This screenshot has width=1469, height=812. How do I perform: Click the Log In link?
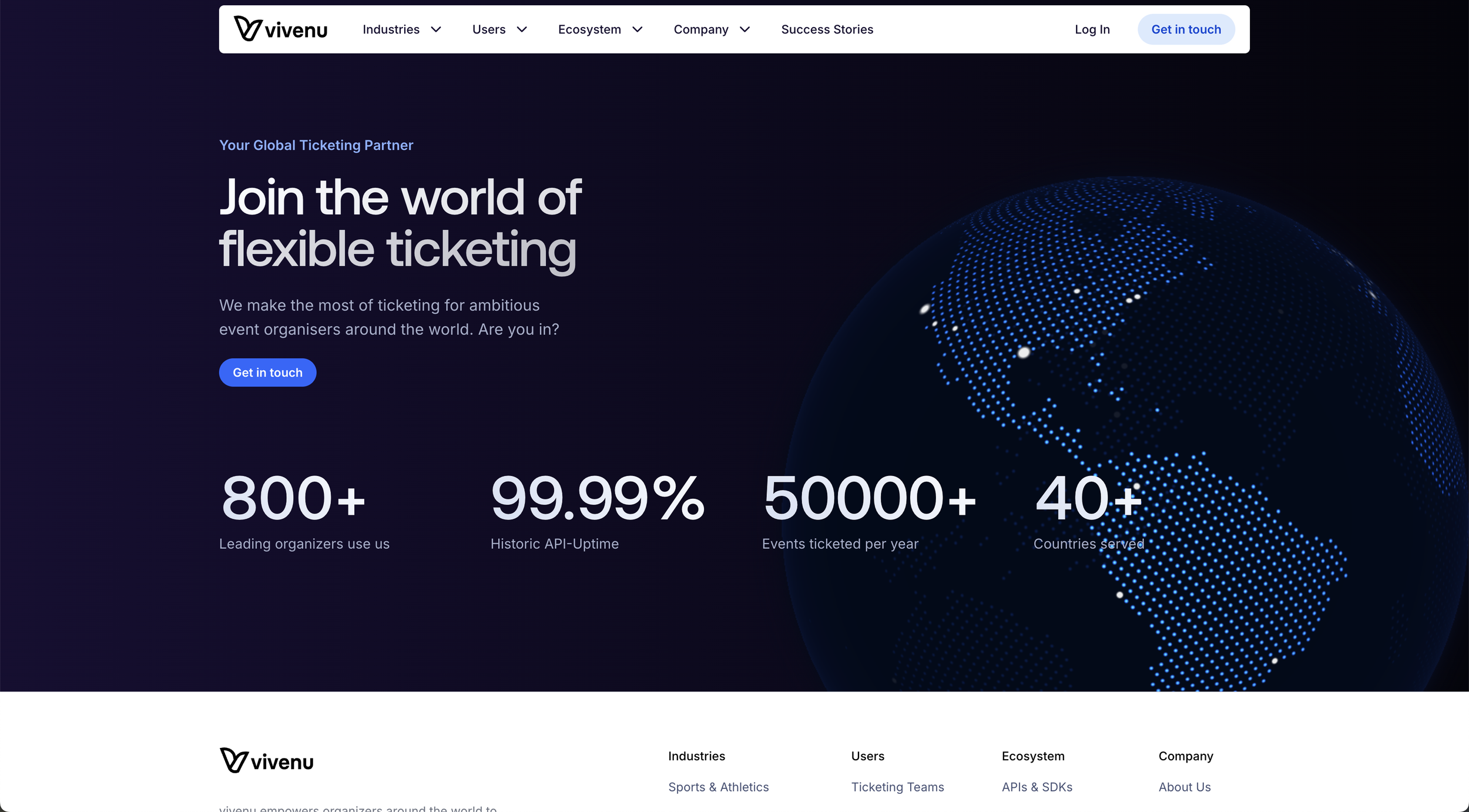click(1092, 29)
